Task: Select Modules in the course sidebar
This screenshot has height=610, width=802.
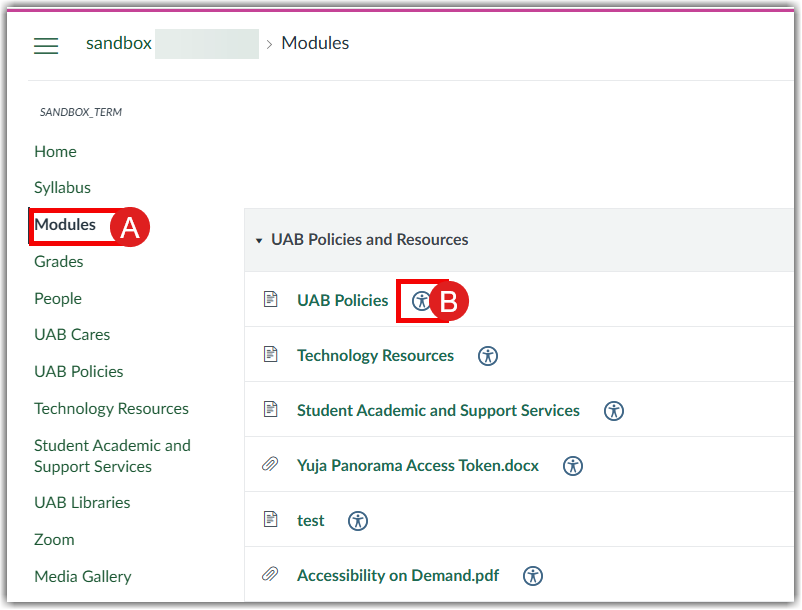Action: (65, 225)
